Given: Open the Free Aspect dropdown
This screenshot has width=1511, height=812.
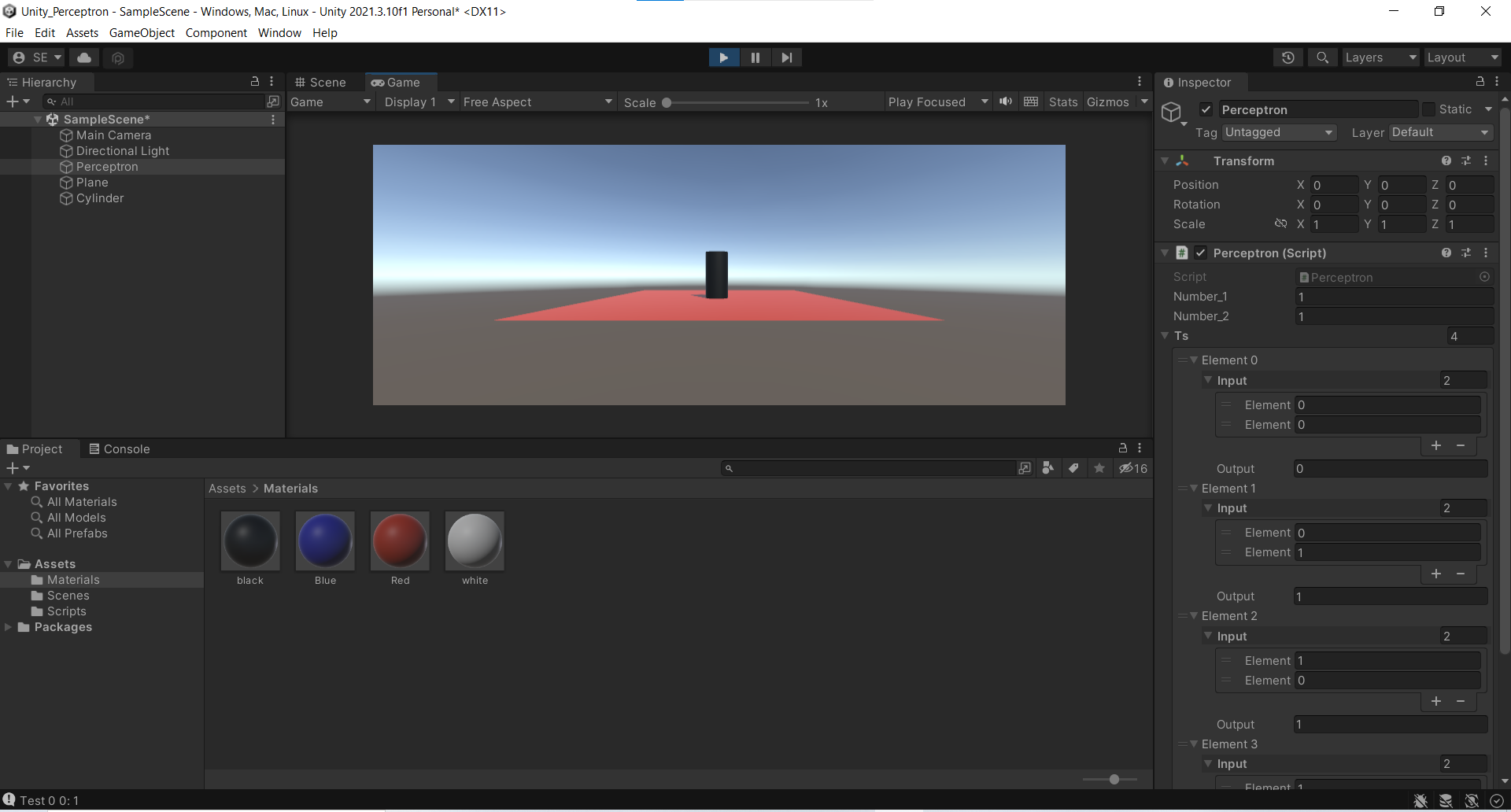Looking at the screenshot, I should click(538, 102).
